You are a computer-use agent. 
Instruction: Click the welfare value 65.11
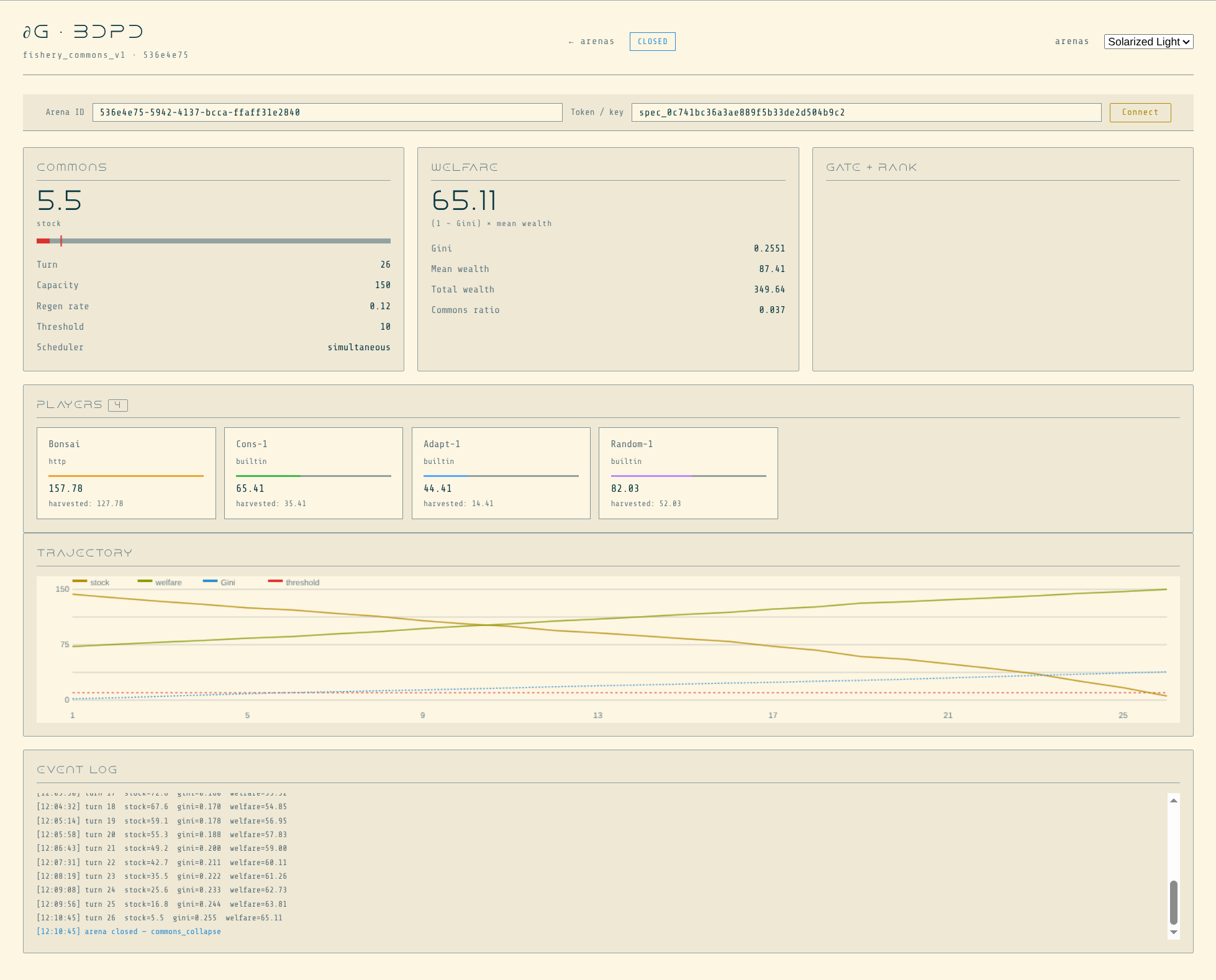(464, 201)
